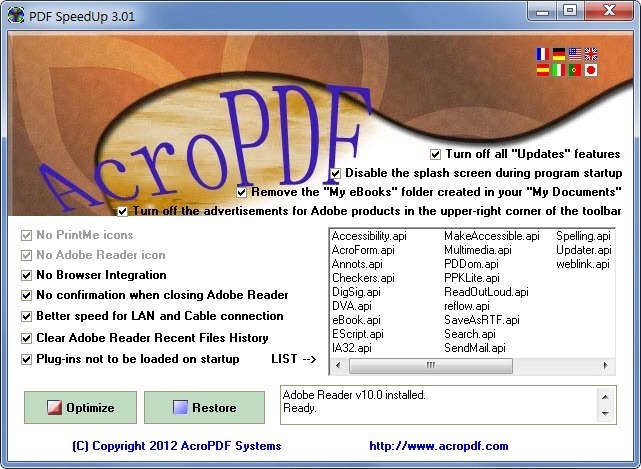Click the Optimize button
The width and height of the screenshot is (641, 469).
tap(81, 407)
